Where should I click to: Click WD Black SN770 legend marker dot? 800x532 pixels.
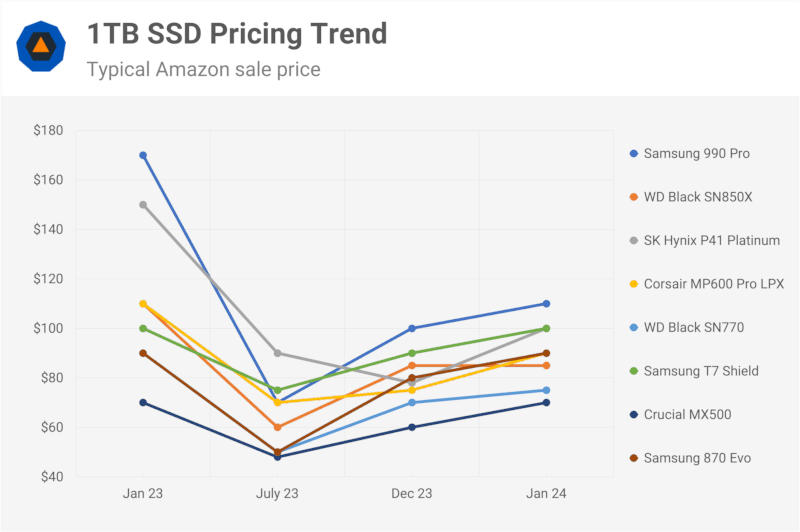[x=632, y=327]
